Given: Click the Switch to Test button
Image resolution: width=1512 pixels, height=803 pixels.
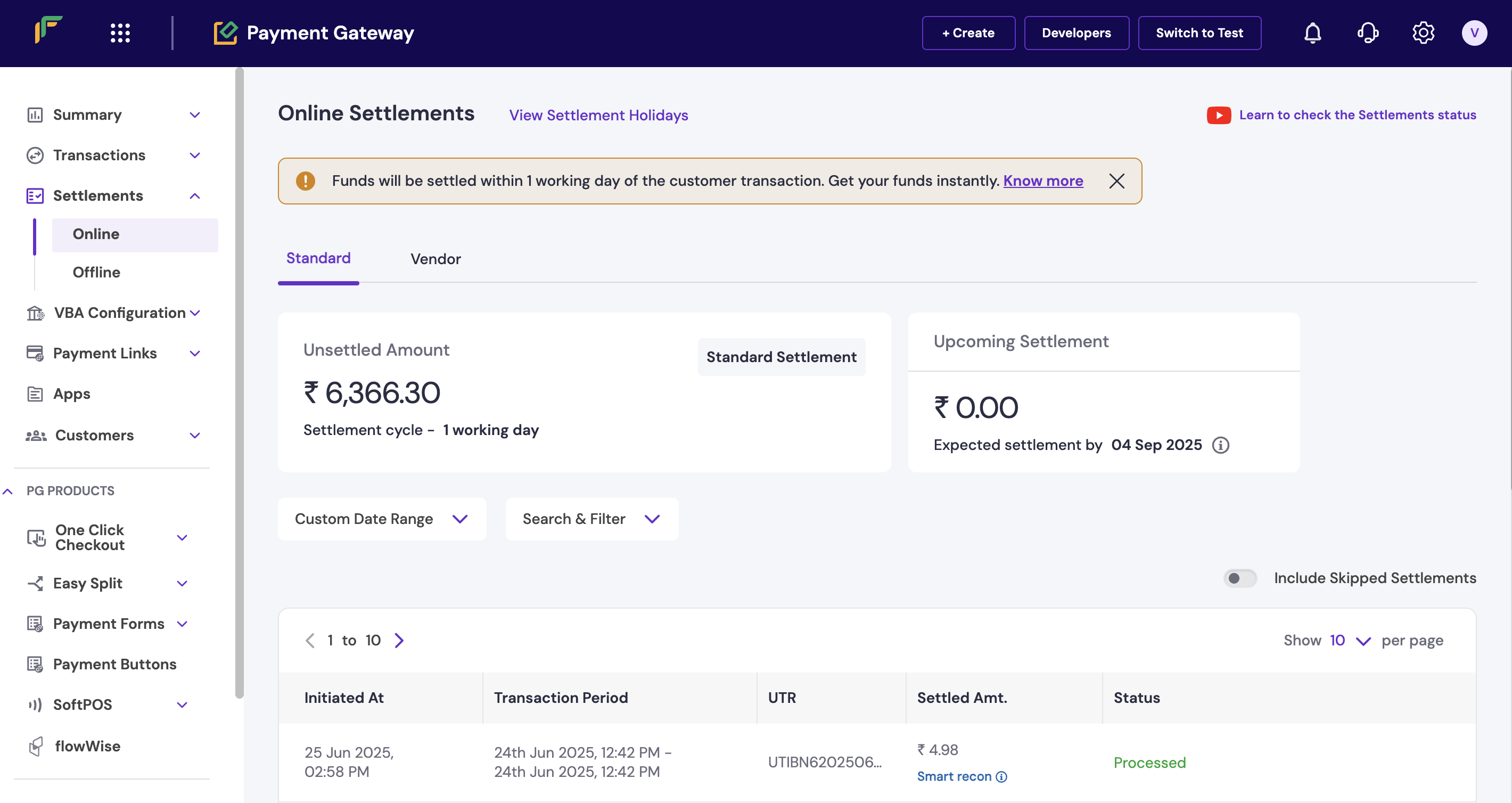Looking at the screenshot, I should click(1199, 33).
